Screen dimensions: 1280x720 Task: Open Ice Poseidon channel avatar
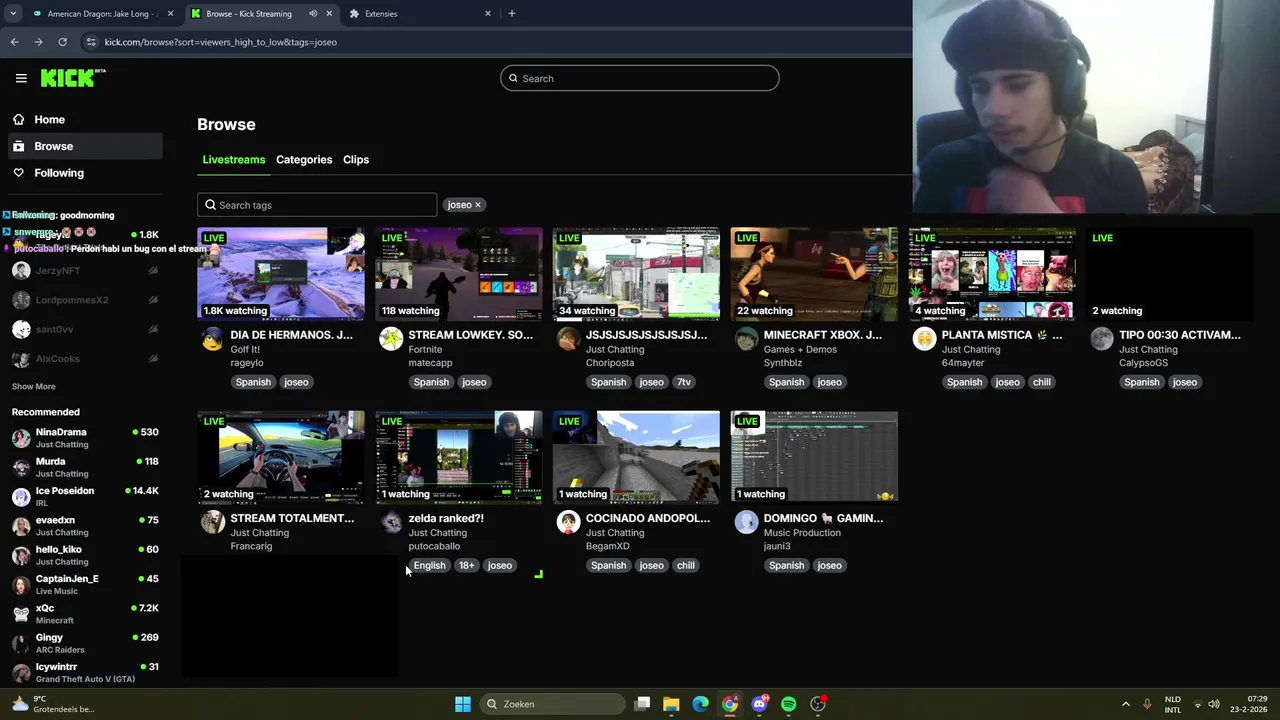tap(21, 497)
